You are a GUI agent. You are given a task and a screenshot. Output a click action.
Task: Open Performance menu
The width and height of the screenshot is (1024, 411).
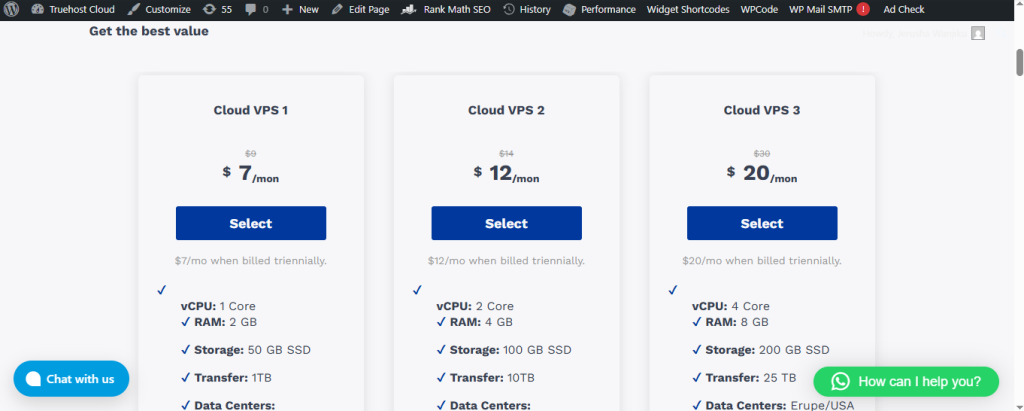point(599,10)
